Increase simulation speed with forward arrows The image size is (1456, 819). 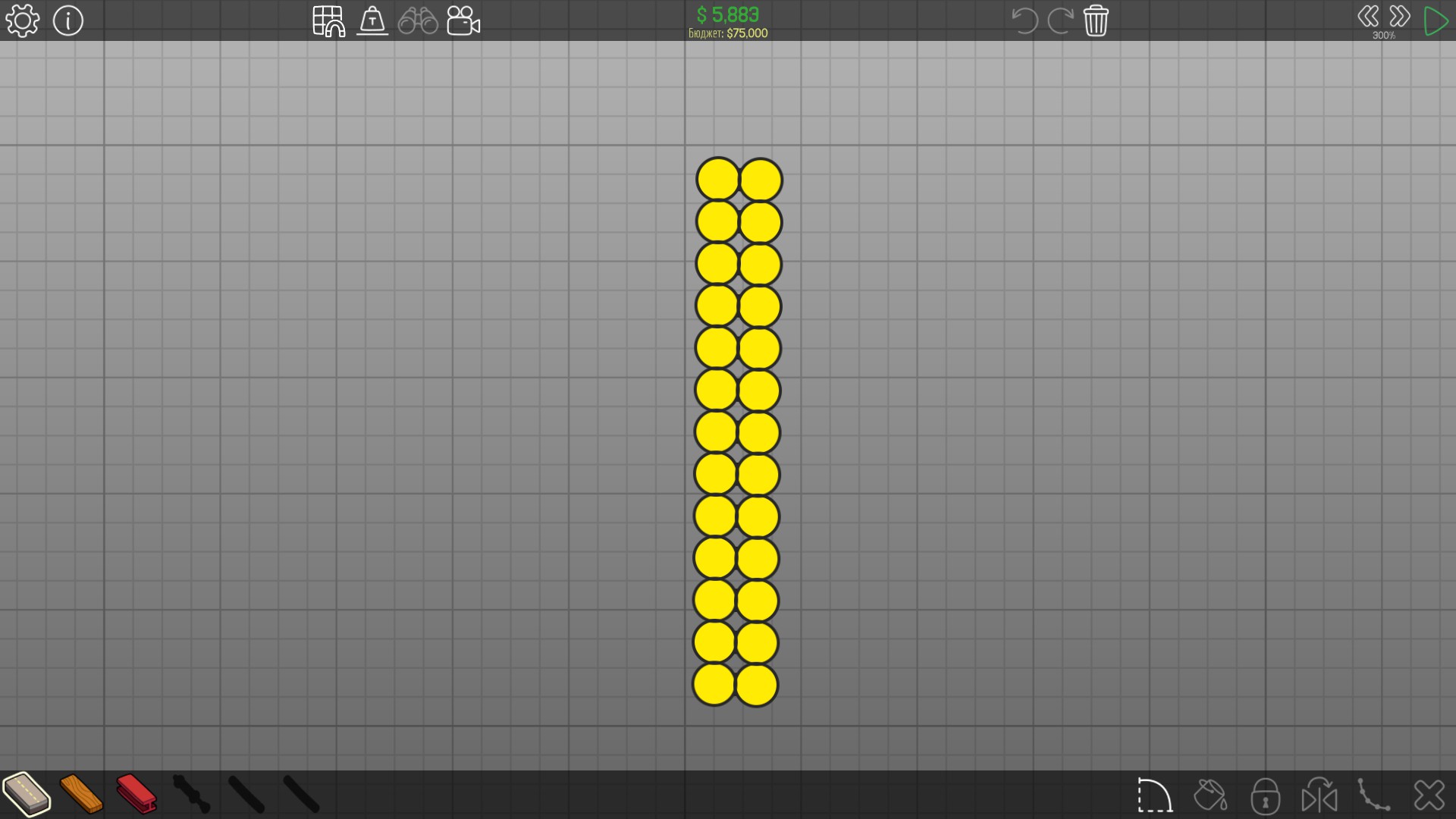[1400, 16]
